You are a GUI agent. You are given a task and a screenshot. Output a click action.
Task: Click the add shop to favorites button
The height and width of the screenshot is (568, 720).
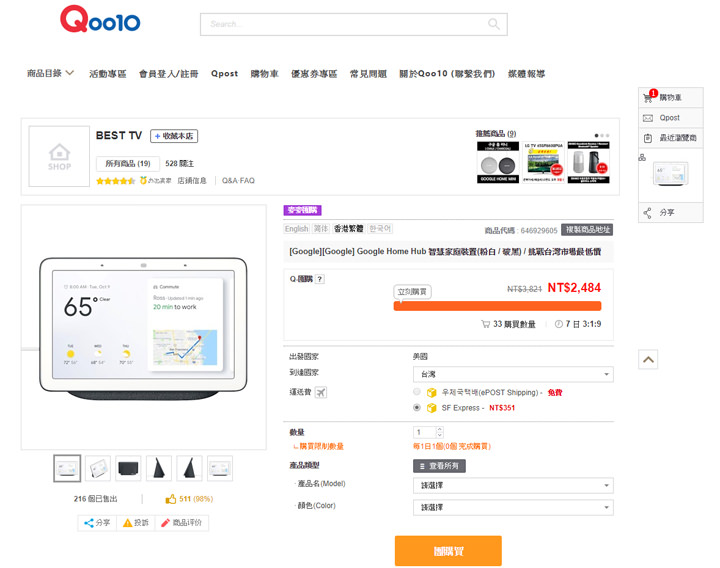[174, 136]
